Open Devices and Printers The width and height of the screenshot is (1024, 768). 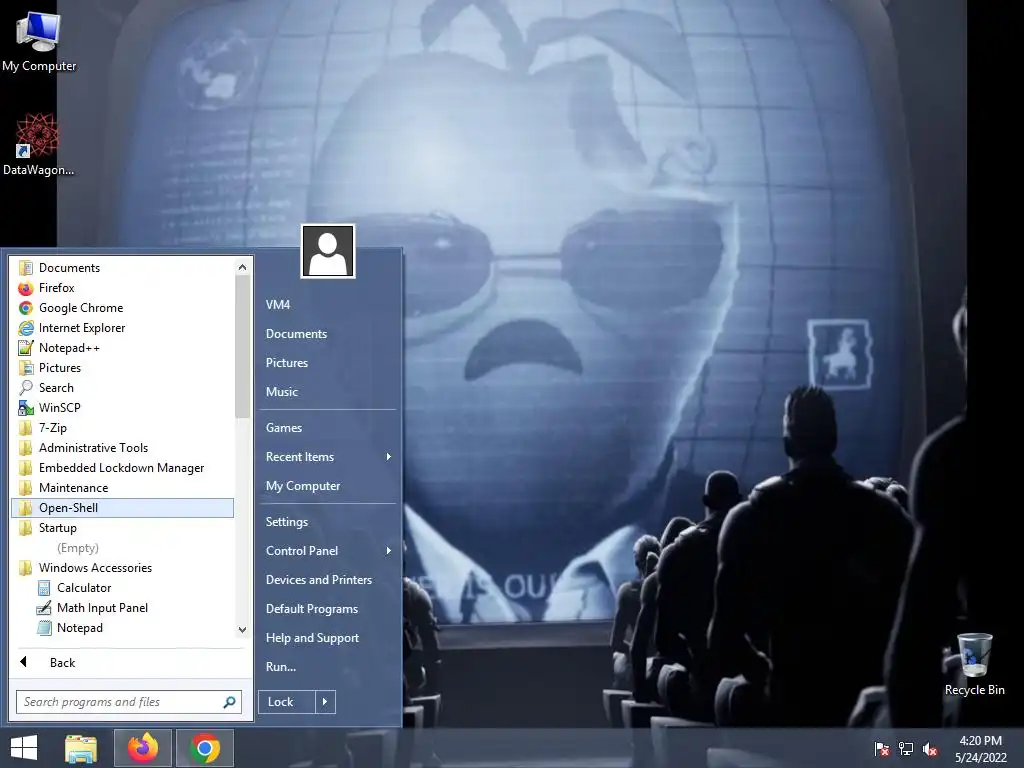(328, 580)
